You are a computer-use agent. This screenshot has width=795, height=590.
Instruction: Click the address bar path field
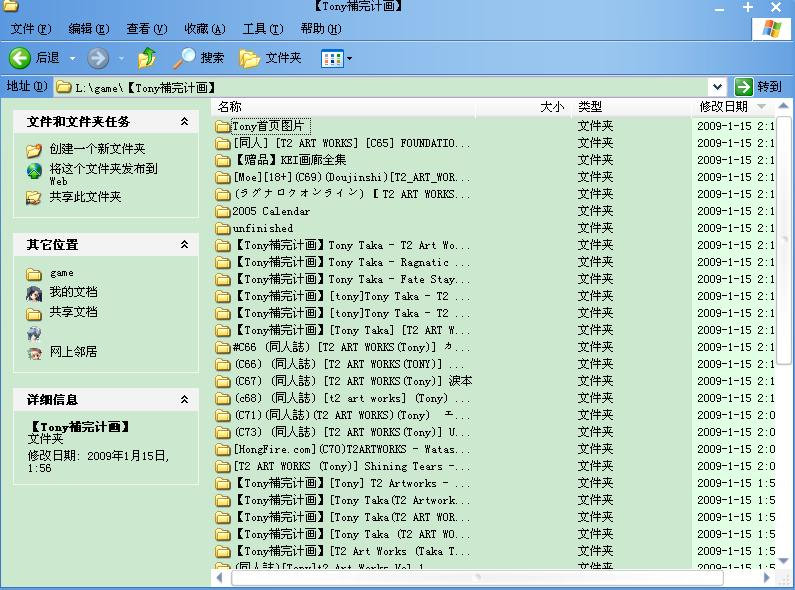tap(381, 87)
